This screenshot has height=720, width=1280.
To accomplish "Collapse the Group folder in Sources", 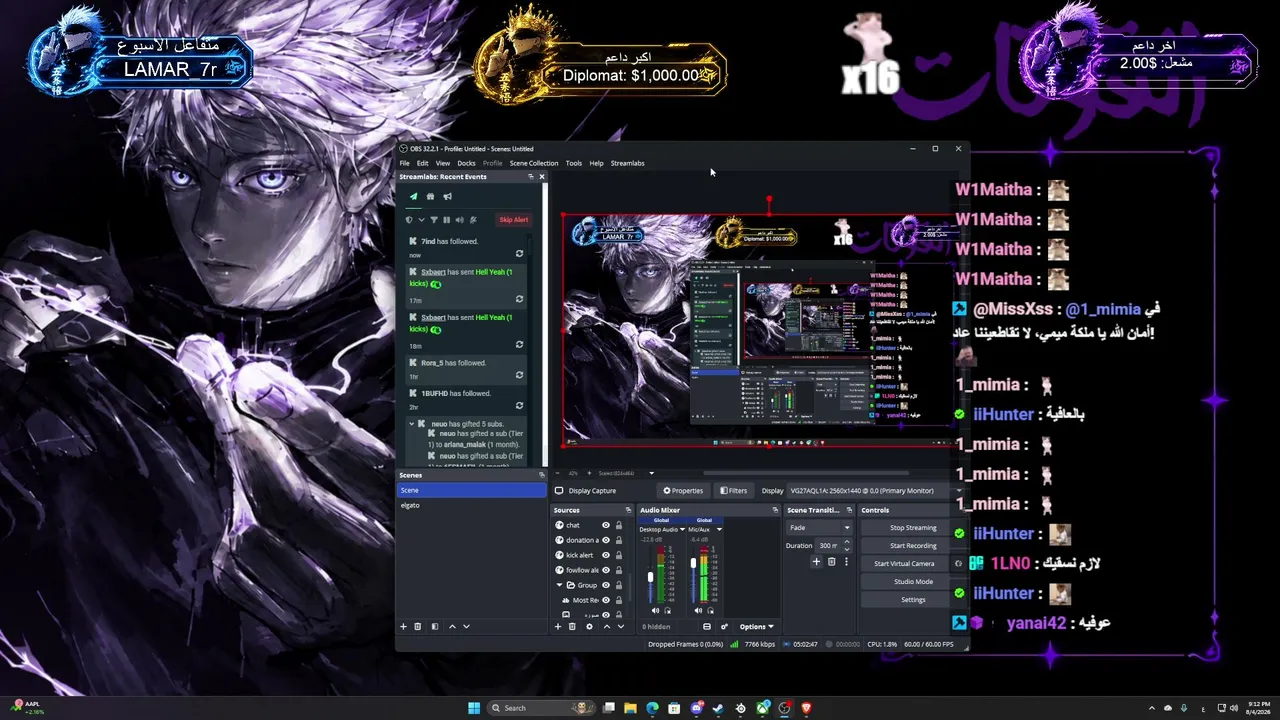I will 559,585.
